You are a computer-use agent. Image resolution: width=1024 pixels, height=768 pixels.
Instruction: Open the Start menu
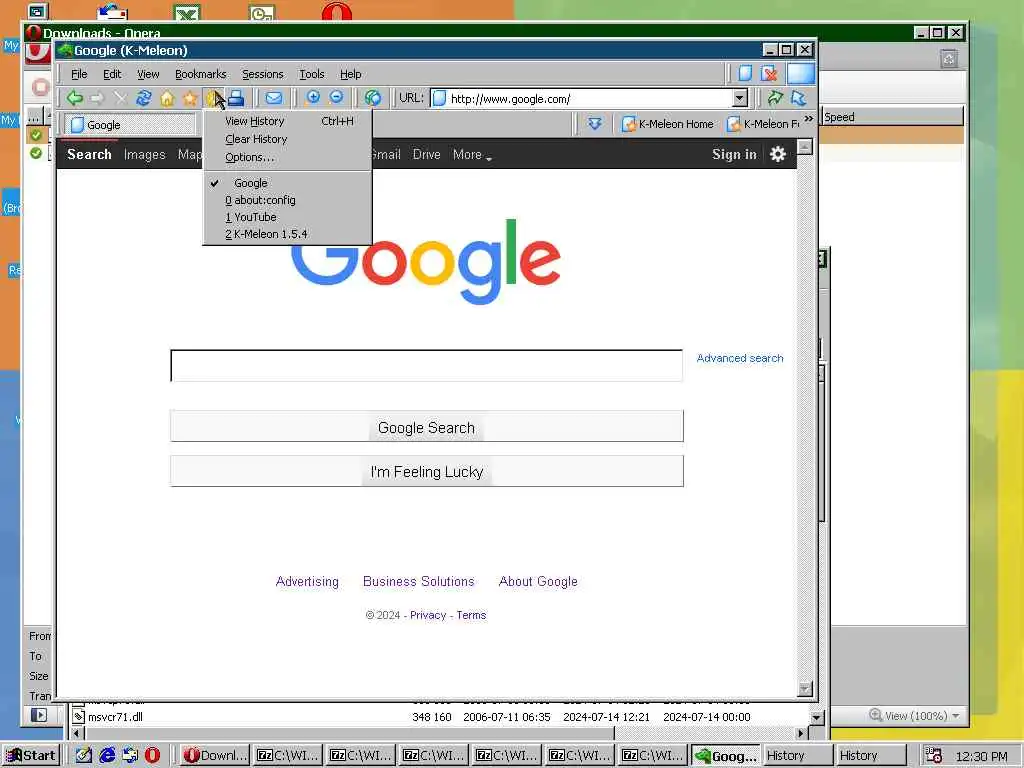[31, 755]
